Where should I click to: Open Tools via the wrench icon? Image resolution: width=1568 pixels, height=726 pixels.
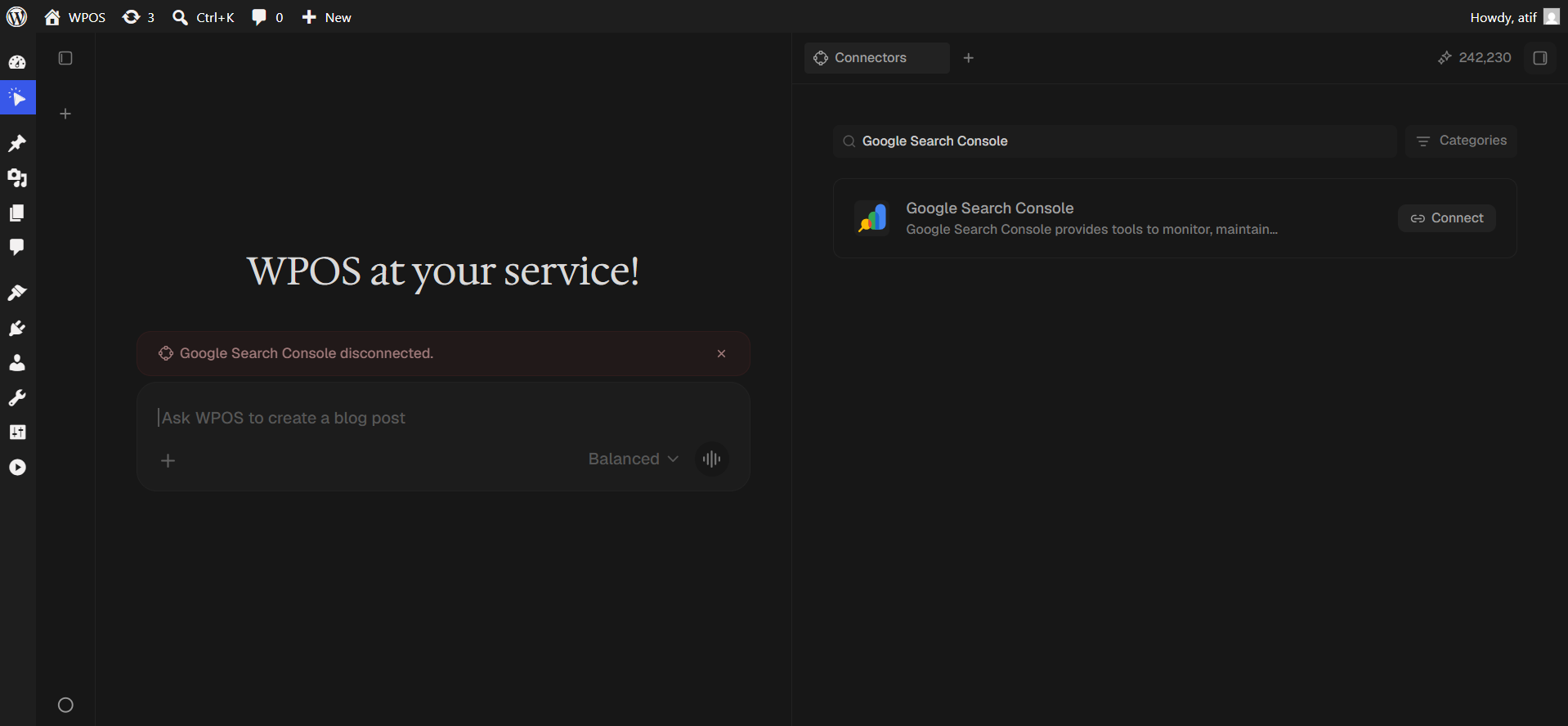point(17,397)
